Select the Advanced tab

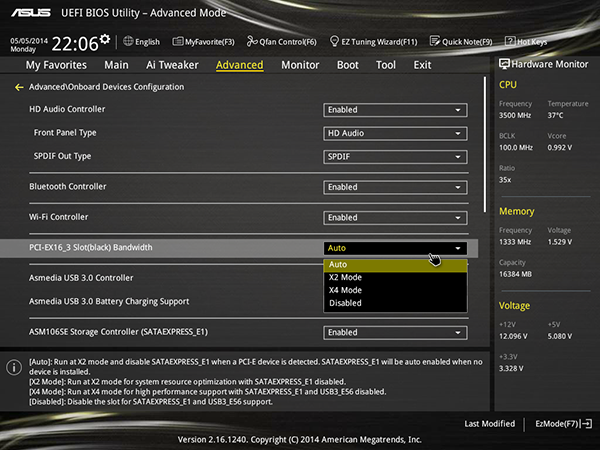(x=240, y=65)
